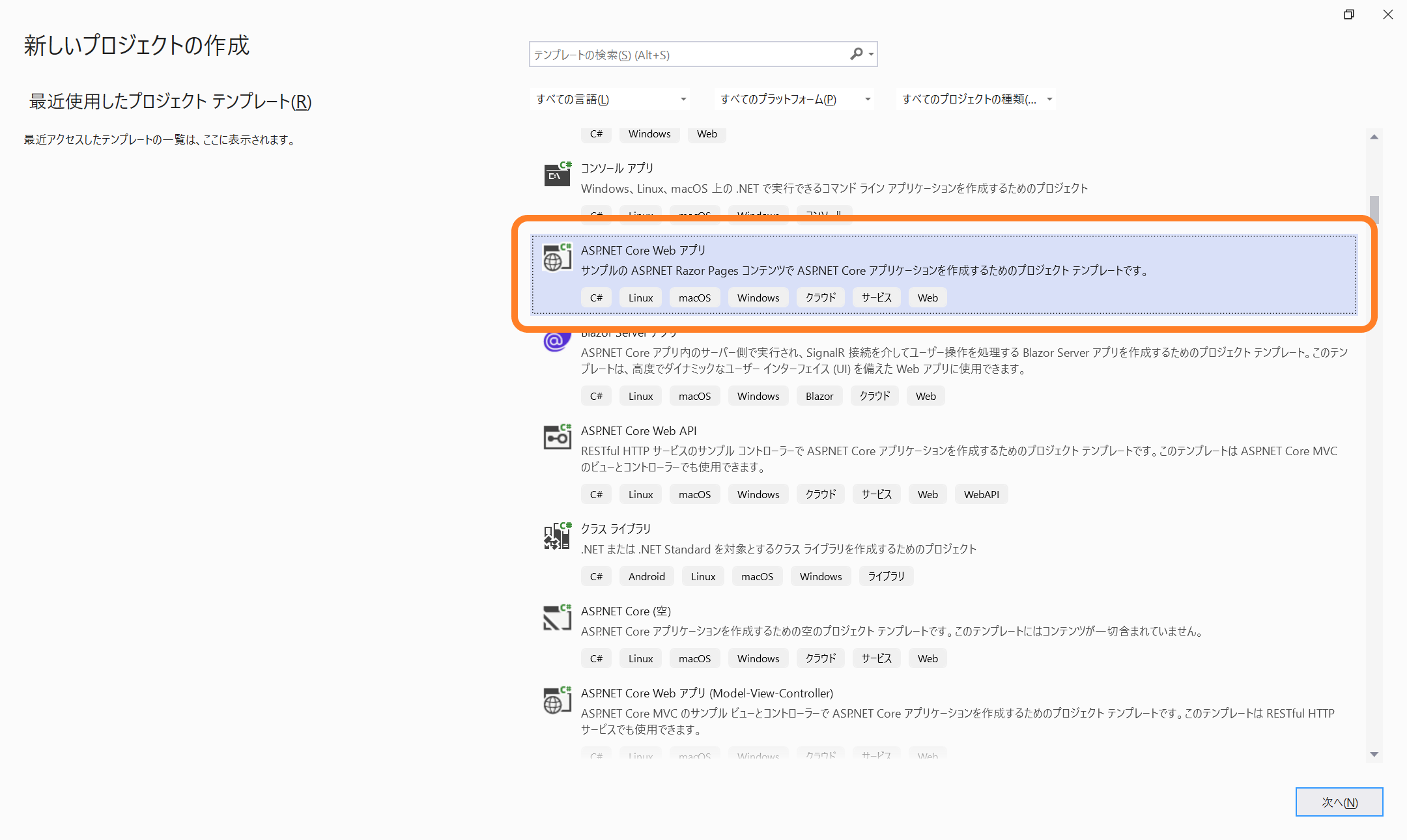The height and width of the screenshot is (840, 1407).
Task: Click the Model-View-Controller template icon
Action: [558, 700]
